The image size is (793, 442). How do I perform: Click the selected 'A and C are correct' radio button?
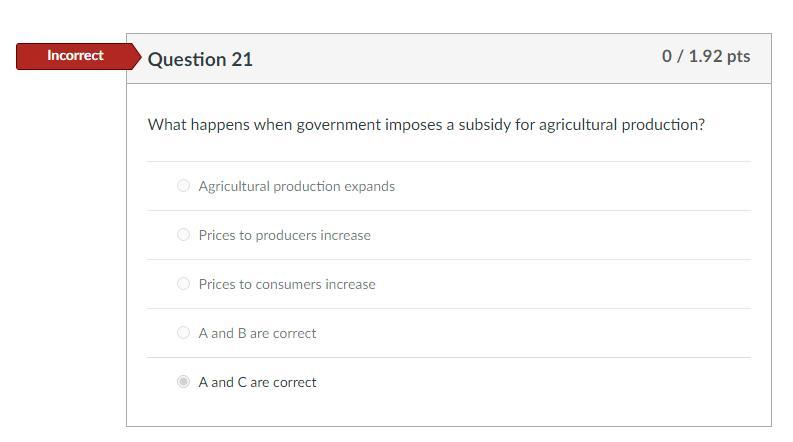[x=183, y=381]
